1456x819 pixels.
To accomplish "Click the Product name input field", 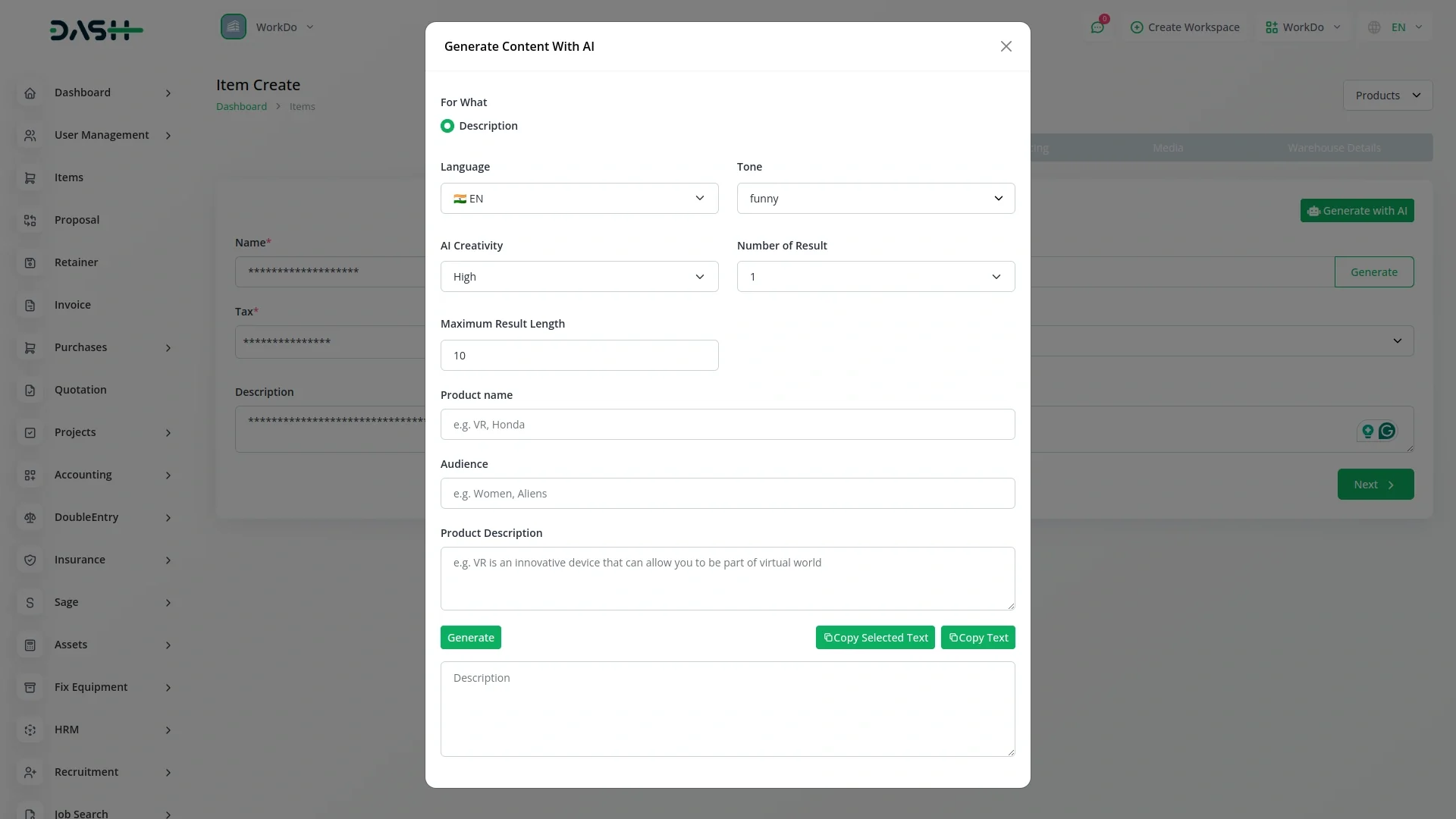I will pos(727,425).
